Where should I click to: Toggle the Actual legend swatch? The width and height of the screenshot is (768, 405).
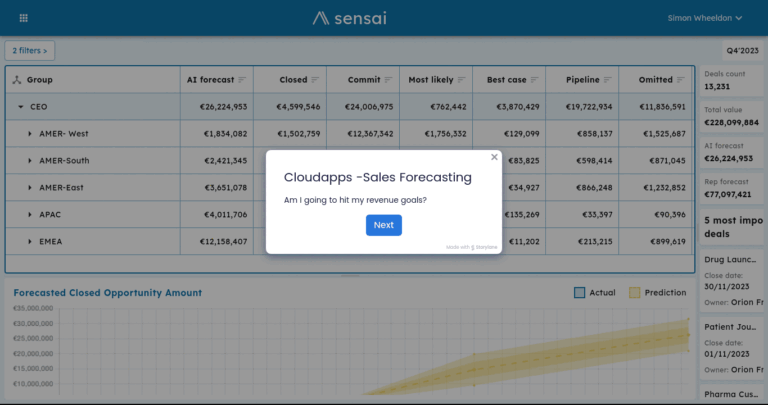579,293
